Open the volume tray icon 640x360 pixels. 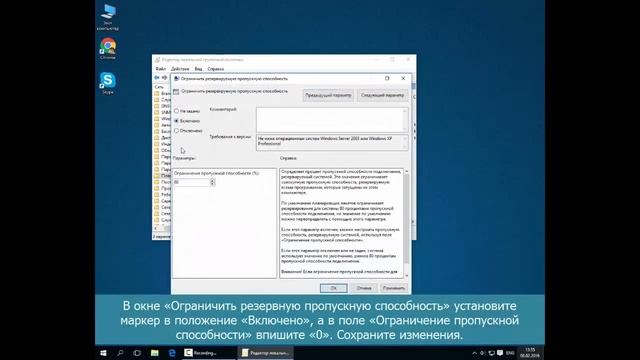click(x=482, y=353)
